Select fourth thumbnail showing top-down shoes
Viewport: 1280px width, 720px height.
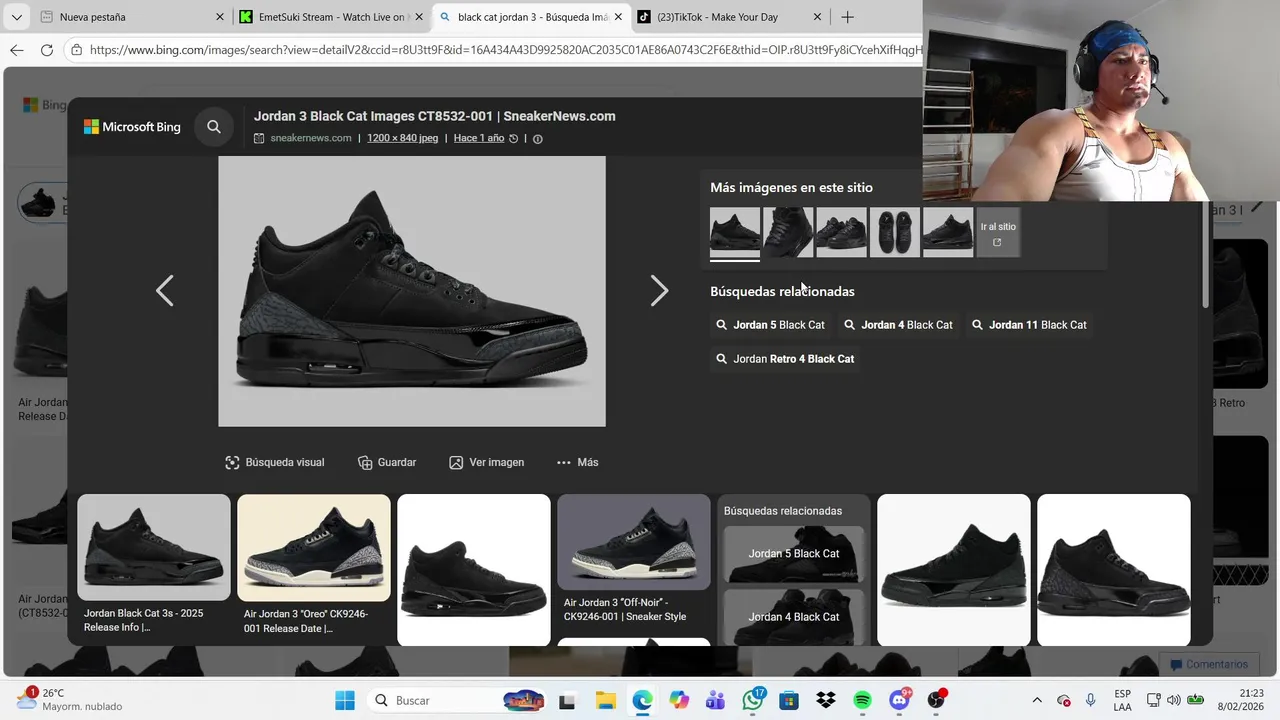tap(895, 232)
